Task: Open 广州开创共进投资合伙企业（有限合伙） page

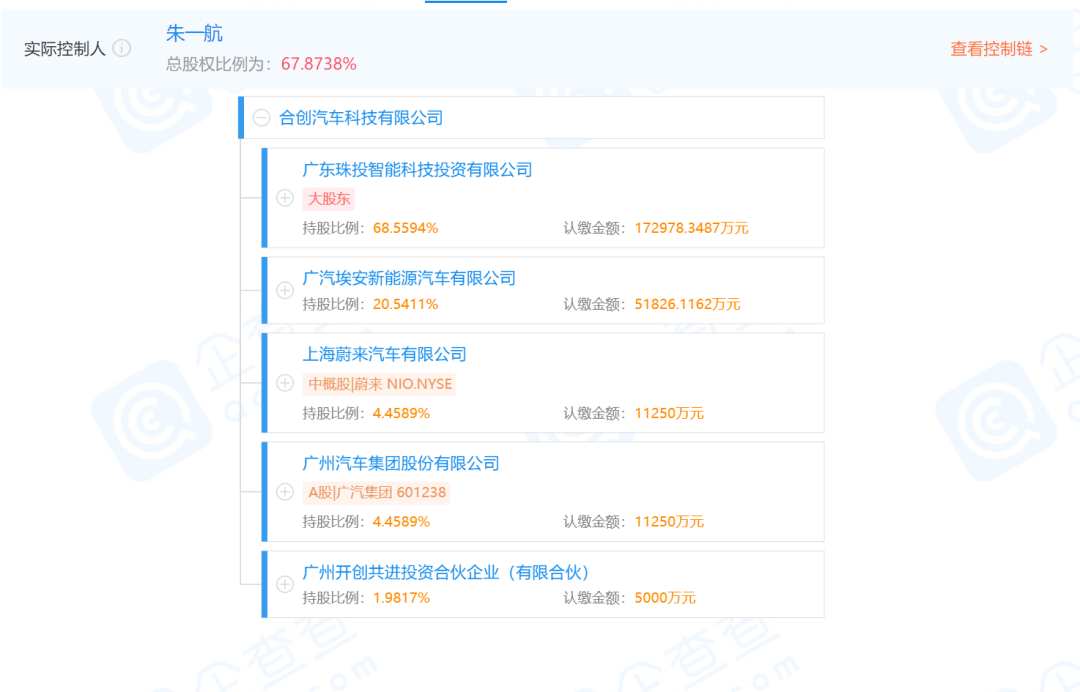Action: coord(446,572)
